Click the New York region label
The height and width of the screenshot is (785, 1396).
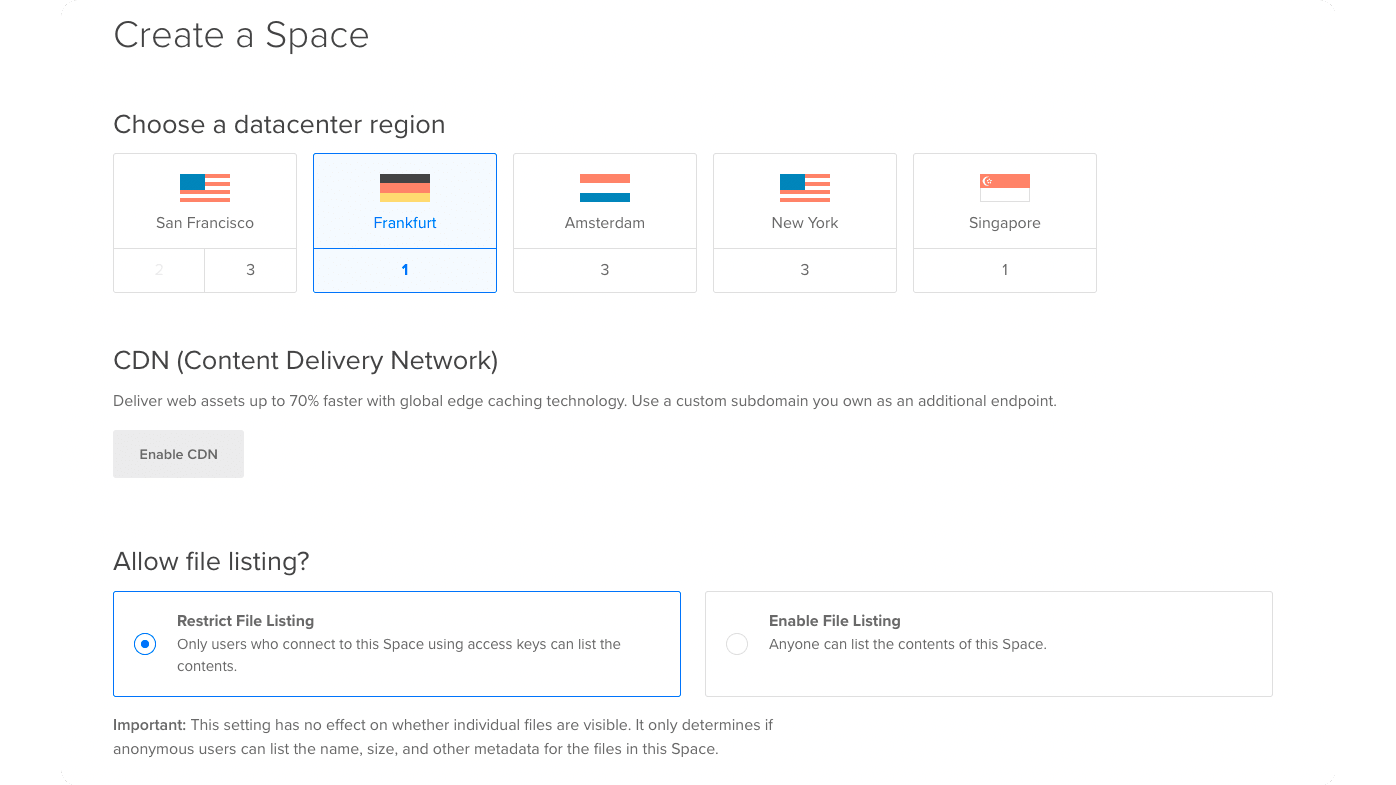805,223
